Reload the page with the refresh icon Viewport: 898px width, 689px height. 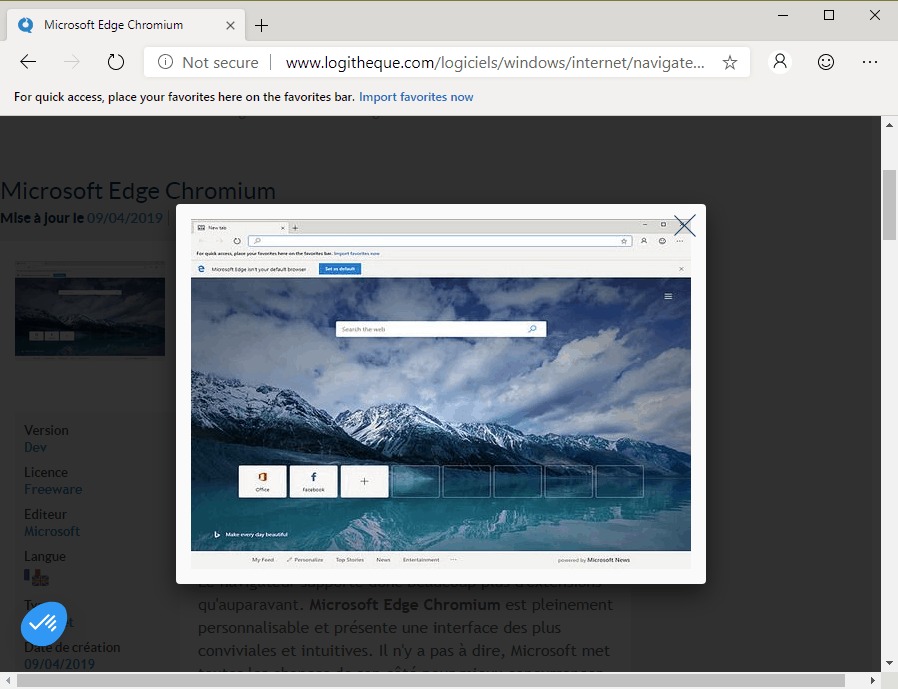tap(116, 62)
